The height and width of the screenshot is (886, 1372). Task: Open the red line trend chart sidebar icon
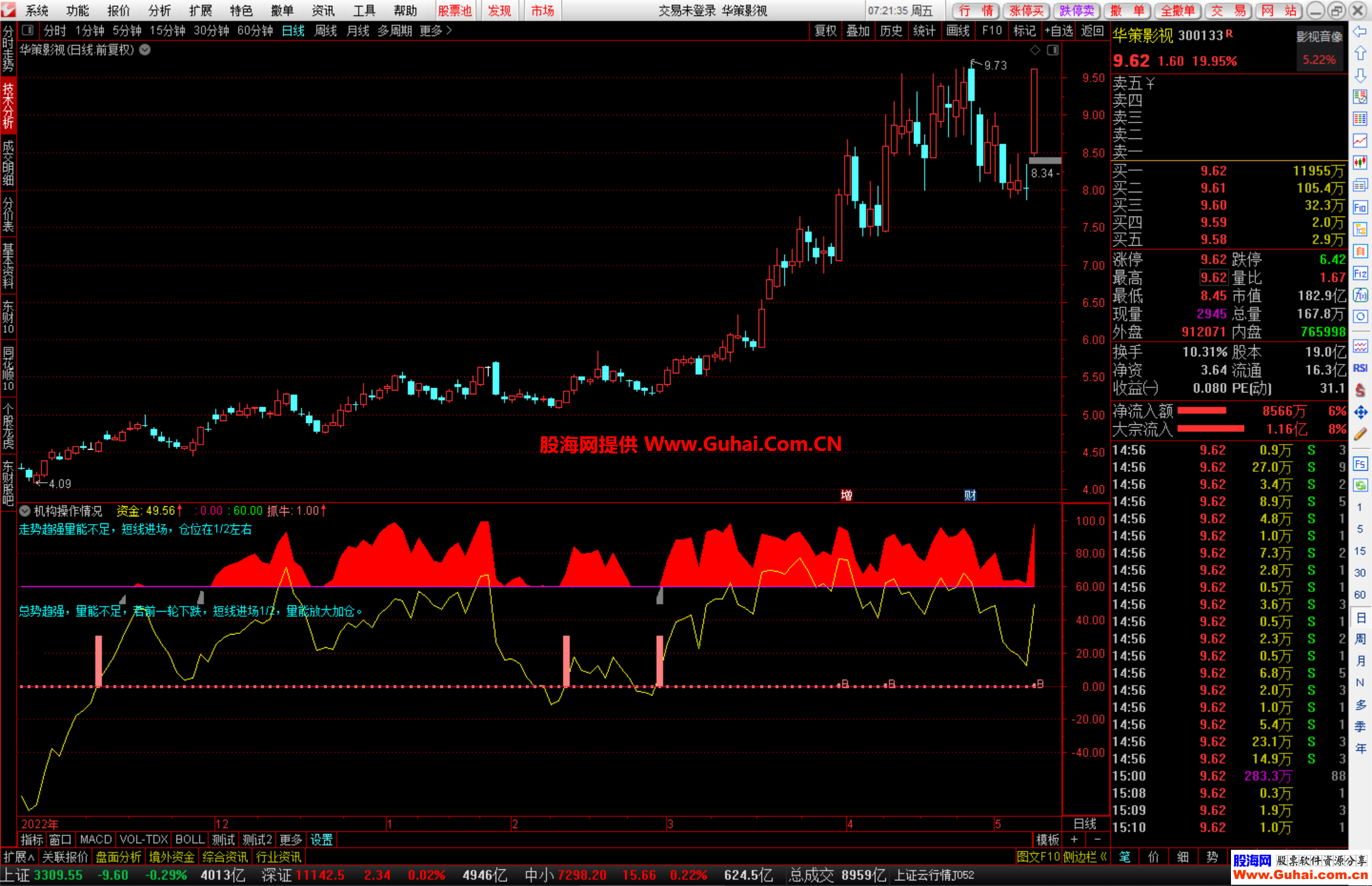click(x=1360, y=140)
